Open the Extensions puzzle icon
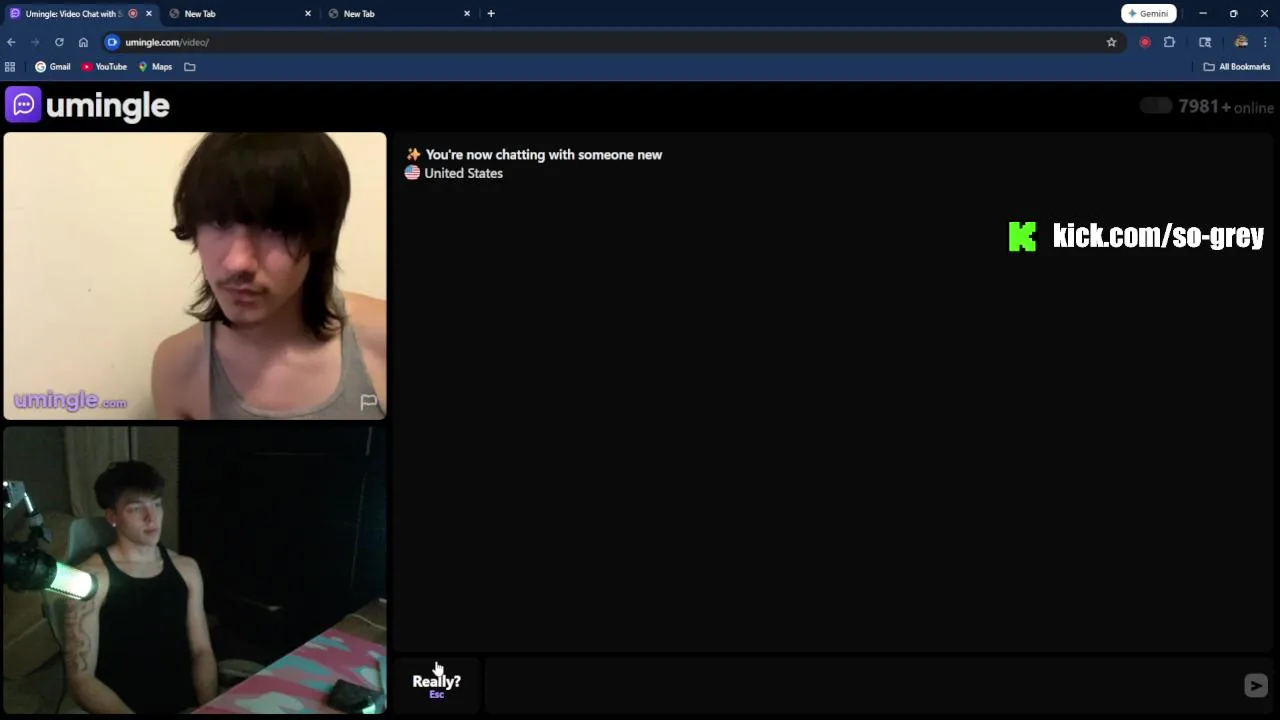Viewport: 1280px width, 720px height. (x=1169, y=42)
